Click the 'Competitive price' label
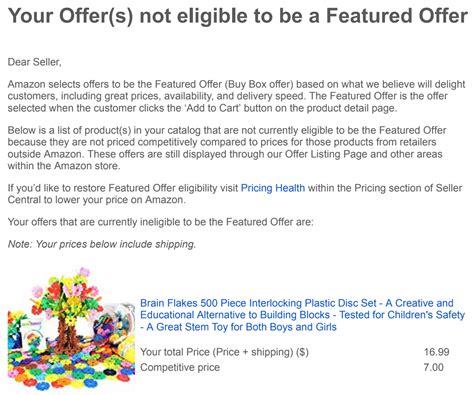Viewport: 474px width, 395px height. pos(180,367)
